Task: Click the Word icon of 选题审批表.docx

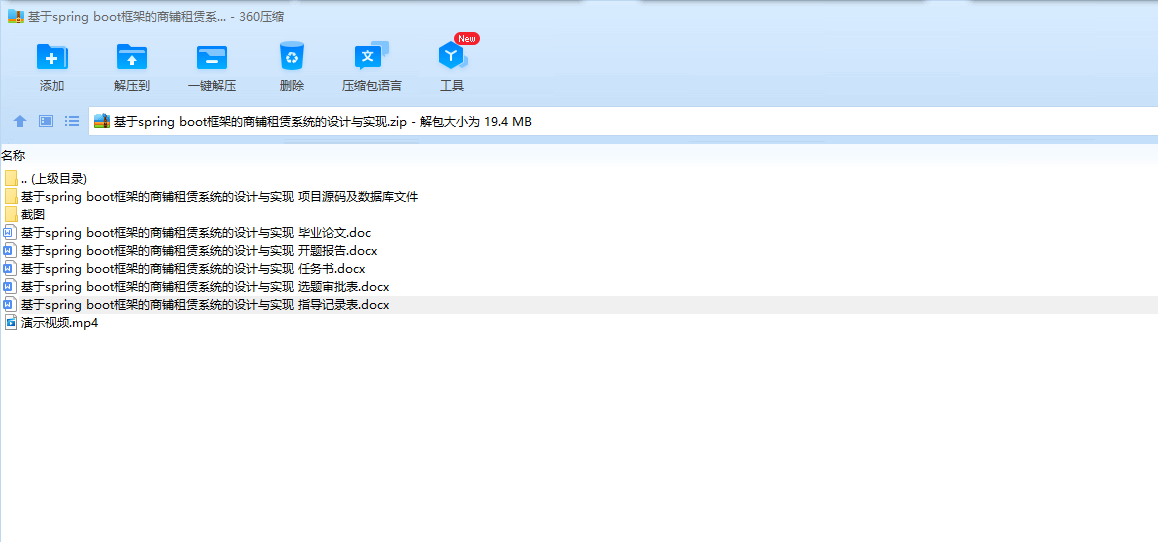Action: 10,287
